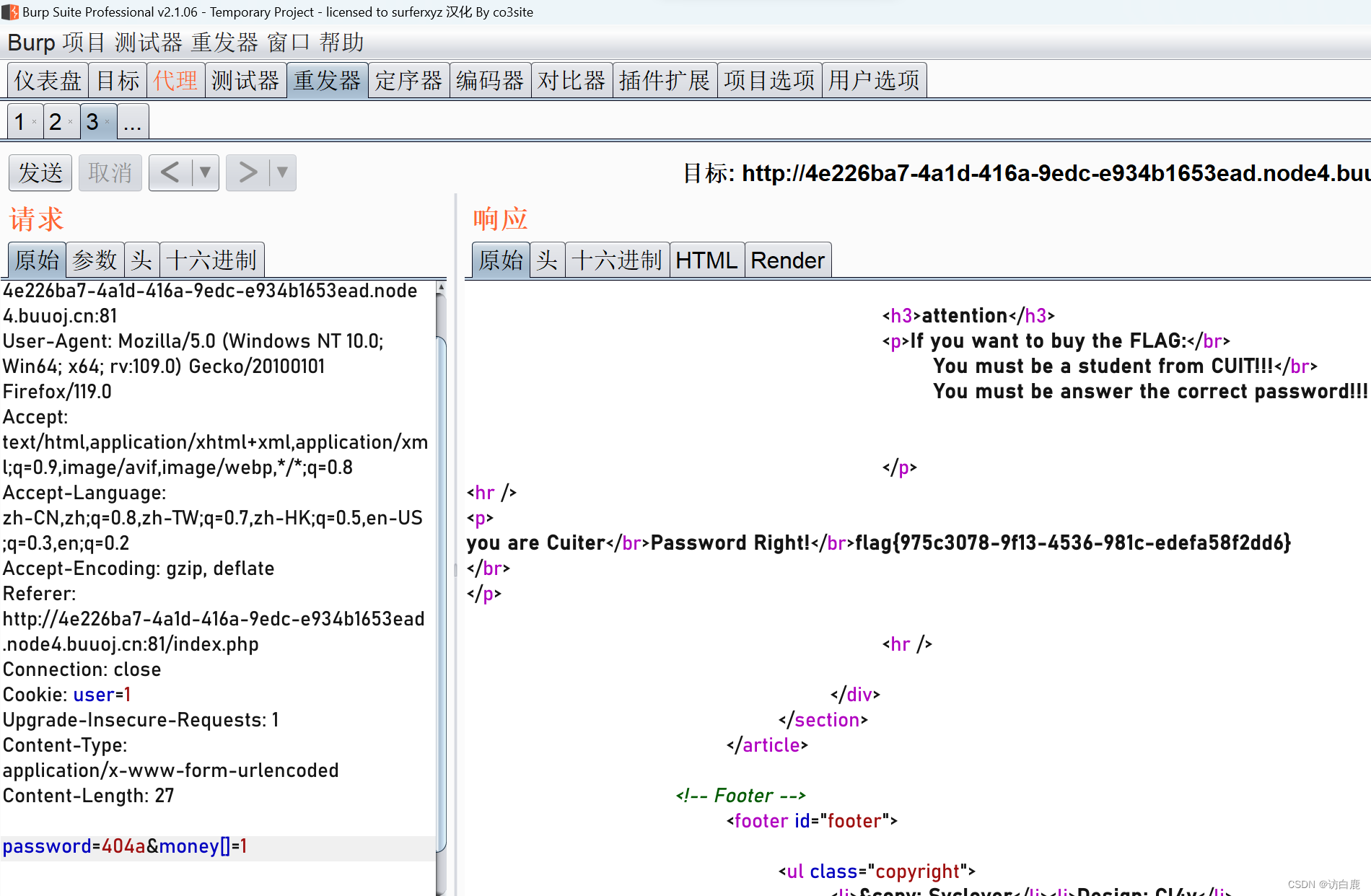Viewport: 1371px width, 896px height.
Task: Select the 重发器 tool tab
Action: (x=327, y=80)
